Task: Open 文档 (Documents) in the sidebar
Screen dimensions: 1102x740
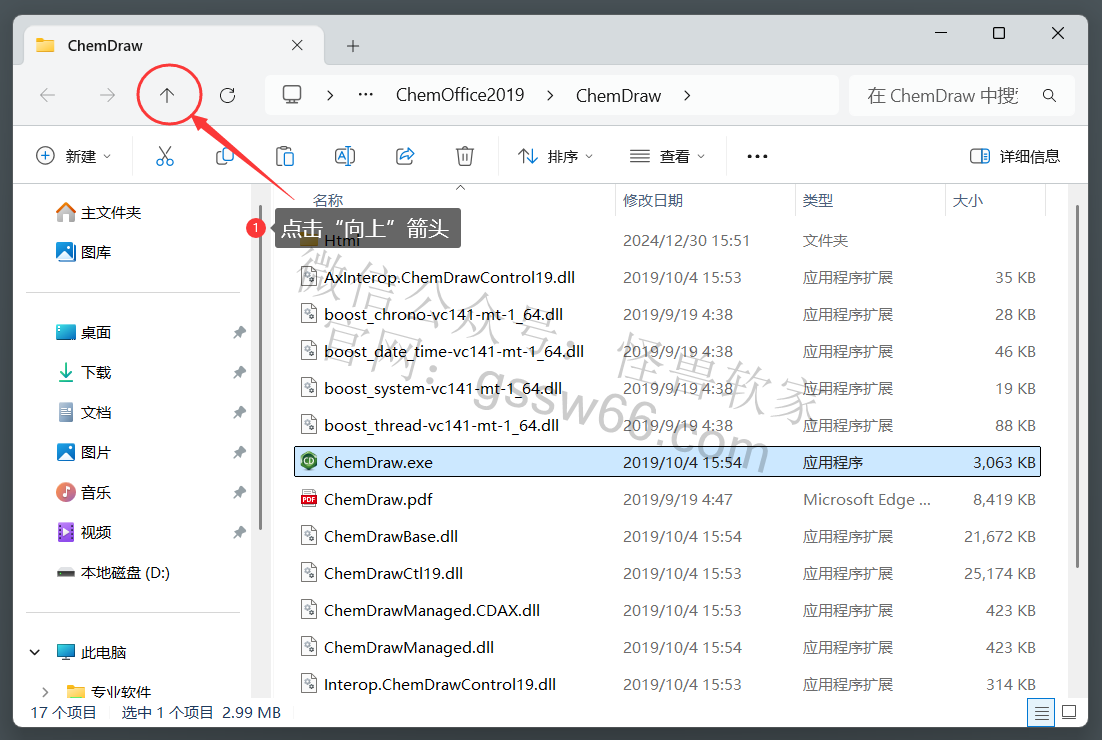Action: coord(83,413)
